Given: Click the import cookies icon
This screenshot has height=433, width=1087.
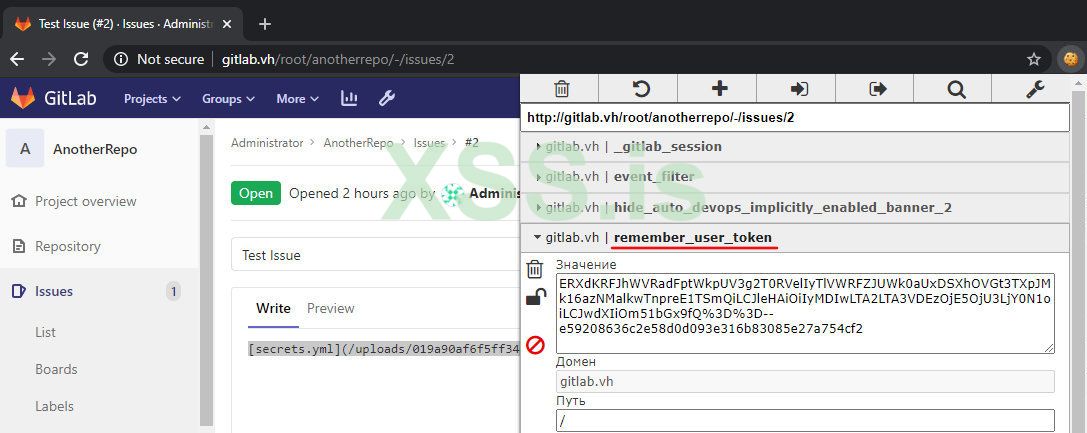Looking at the screenshot, I should tap(799, 89).
